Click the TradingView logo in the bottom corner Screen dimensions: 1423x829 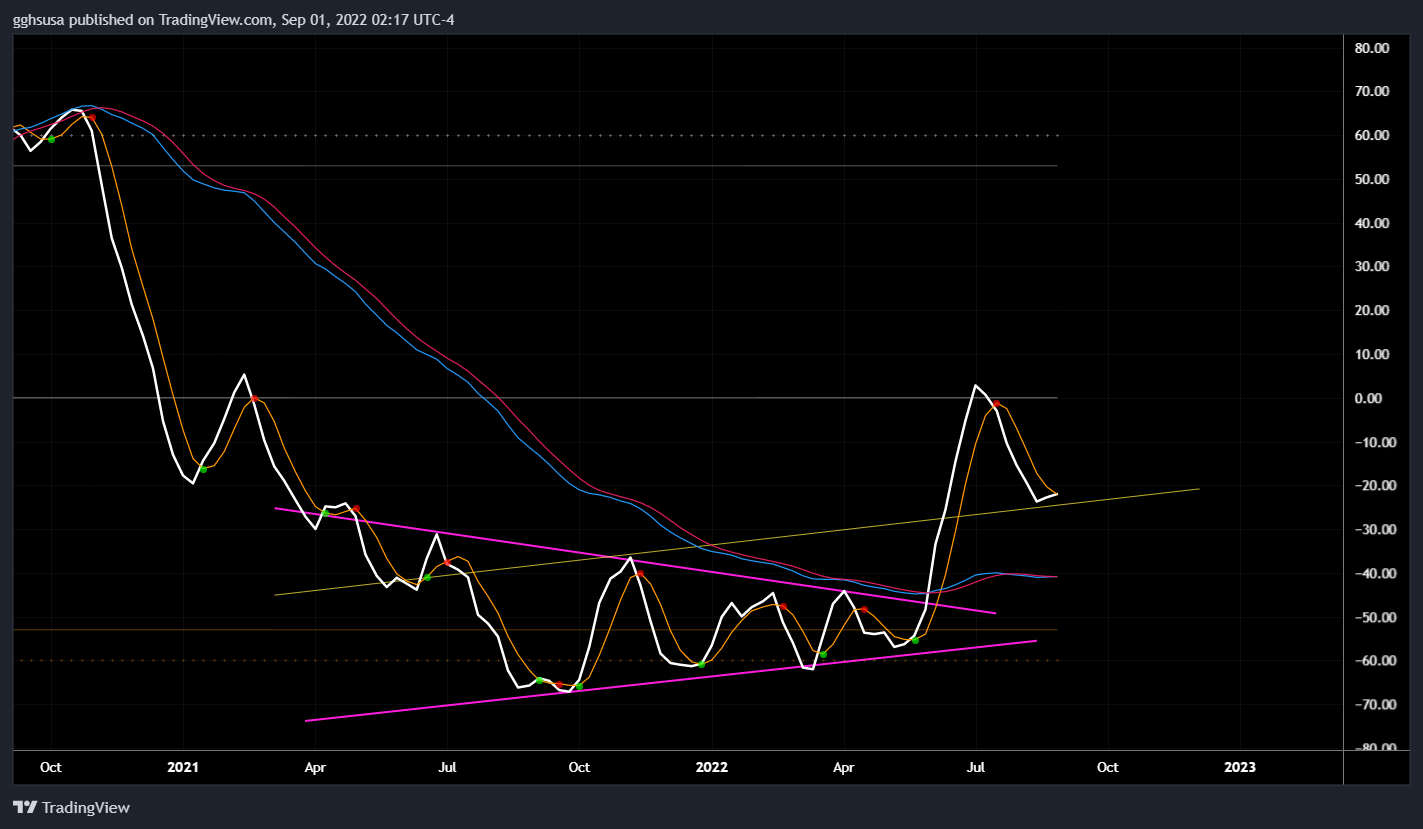pos(71,807)
